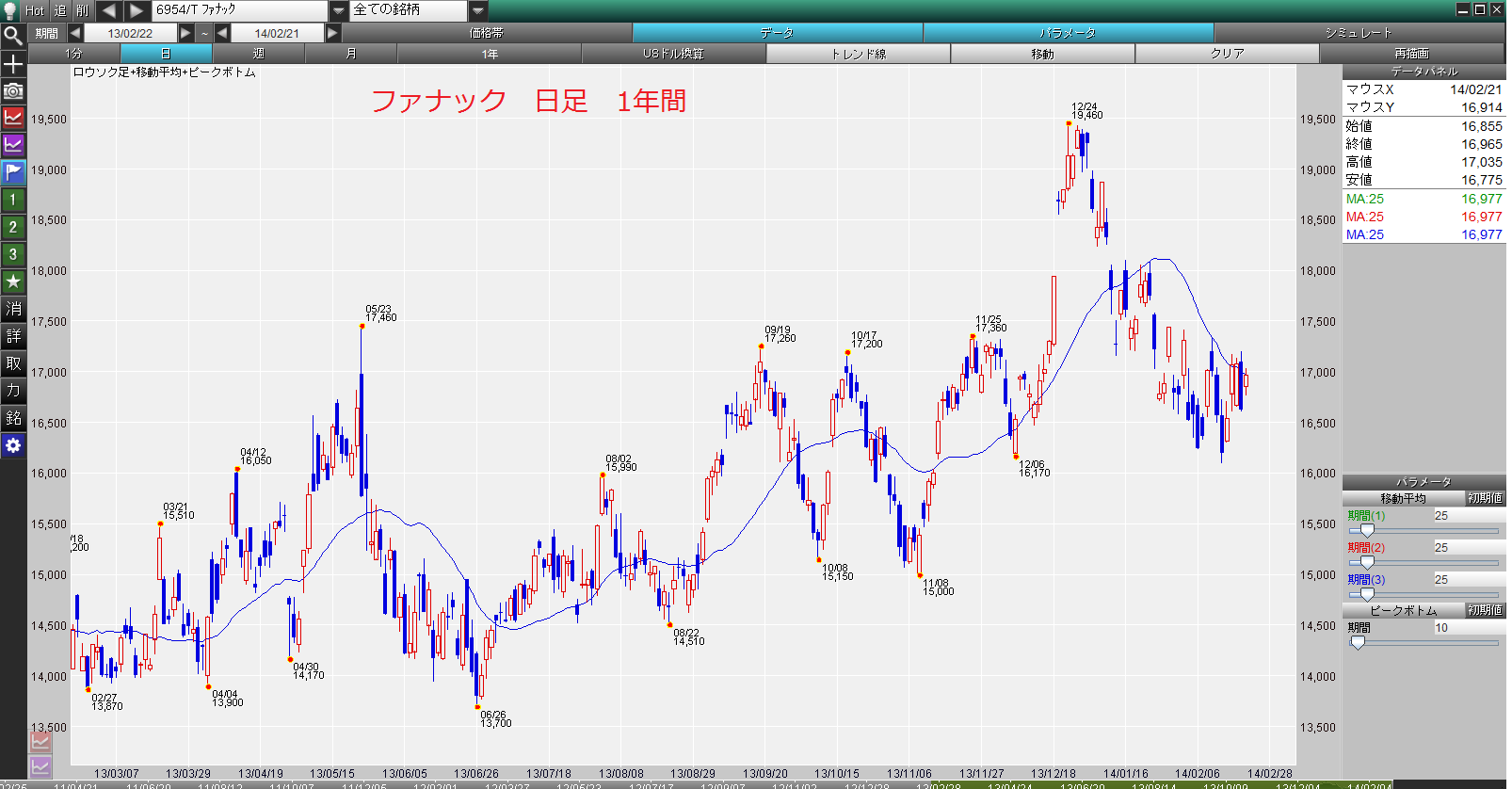The image size is (1512, 789).
Task: Click the camera snapshot icon
Action: pyautogui.click(x=13, y=91)
